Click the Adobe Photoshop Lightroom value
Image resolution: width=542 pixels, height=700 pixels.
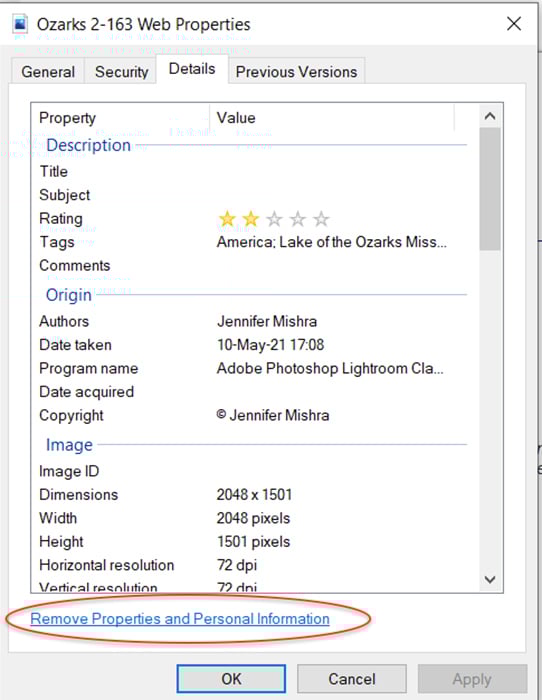pos(330,369)
